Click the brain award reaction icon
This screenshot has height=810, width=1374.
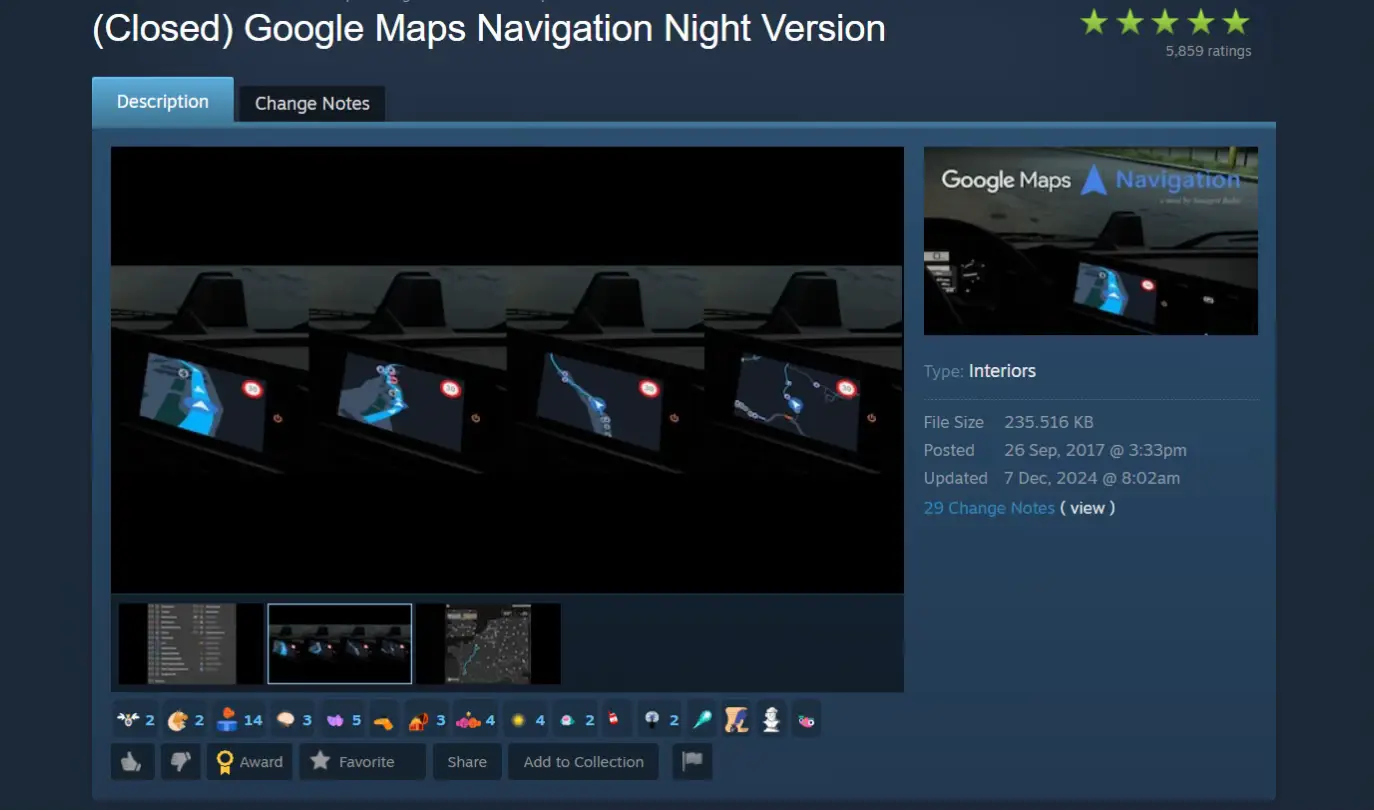coord(285,719)
